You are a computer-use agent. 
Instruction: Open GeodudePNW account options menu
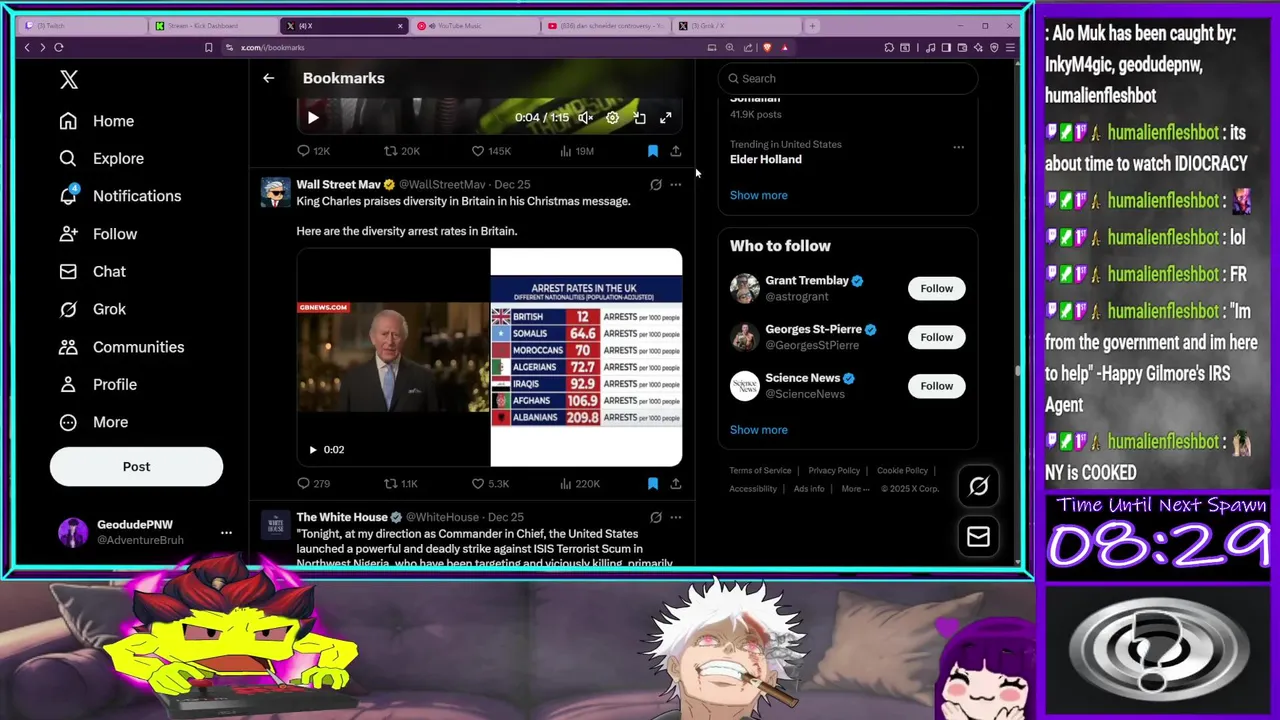tap(226, 532)
